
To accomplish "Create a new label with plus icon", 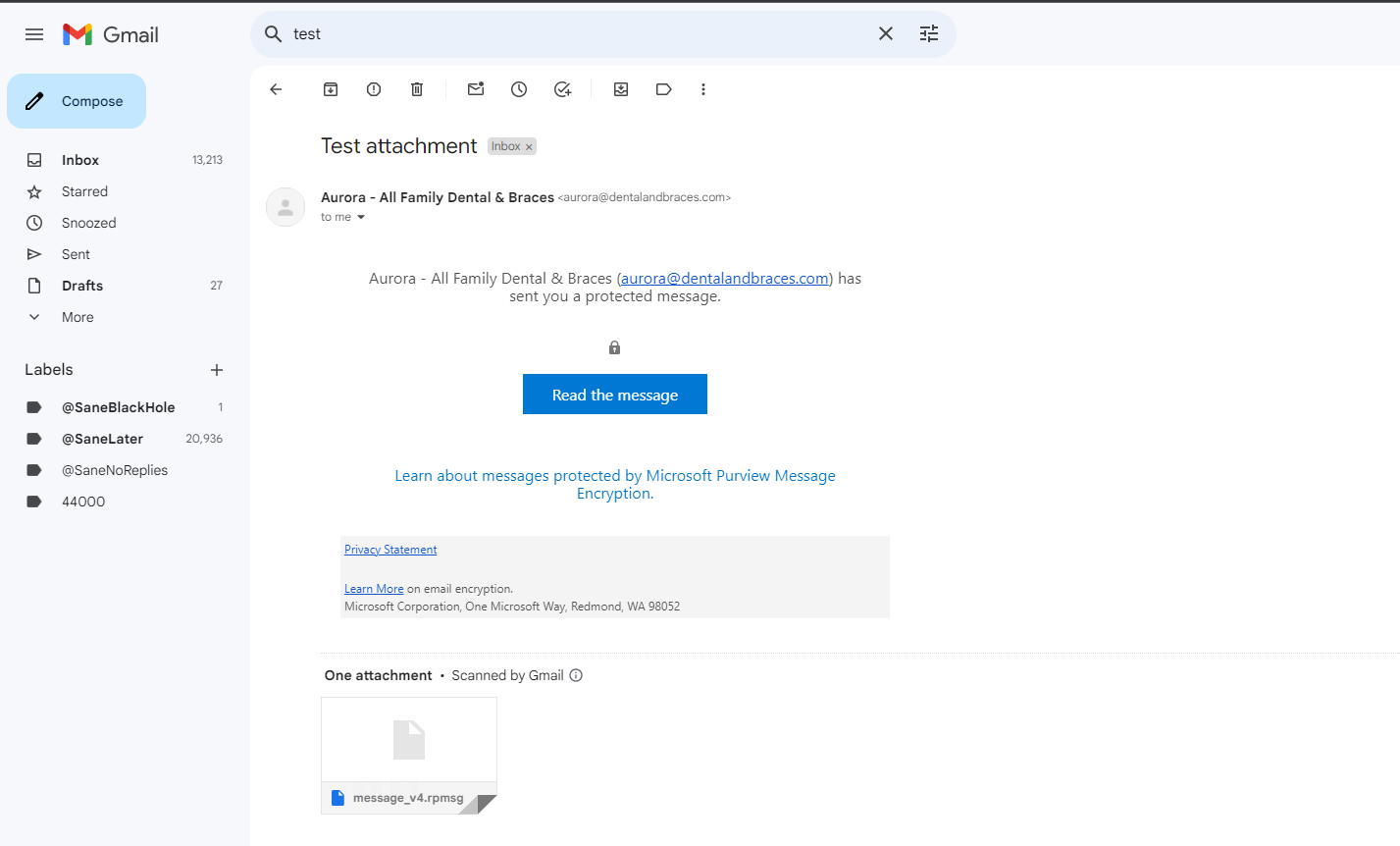I will [217, 370].
